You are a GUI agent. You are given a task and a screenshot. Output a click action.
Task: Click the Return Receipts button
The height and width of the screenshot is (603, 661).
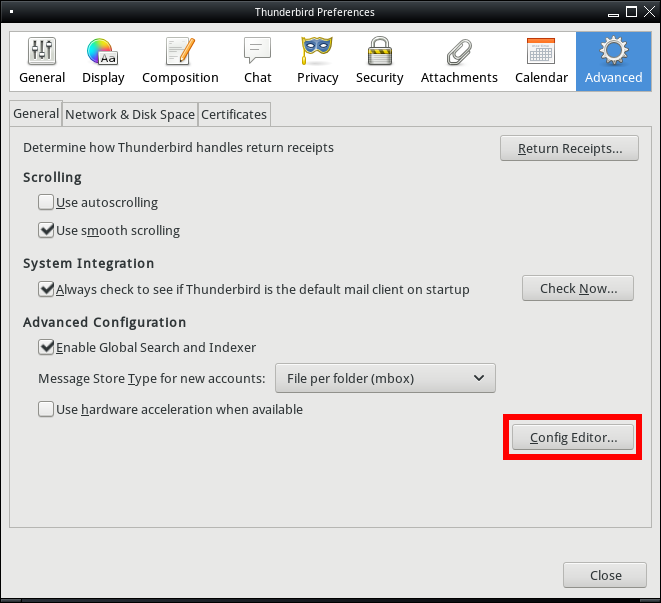570,148
